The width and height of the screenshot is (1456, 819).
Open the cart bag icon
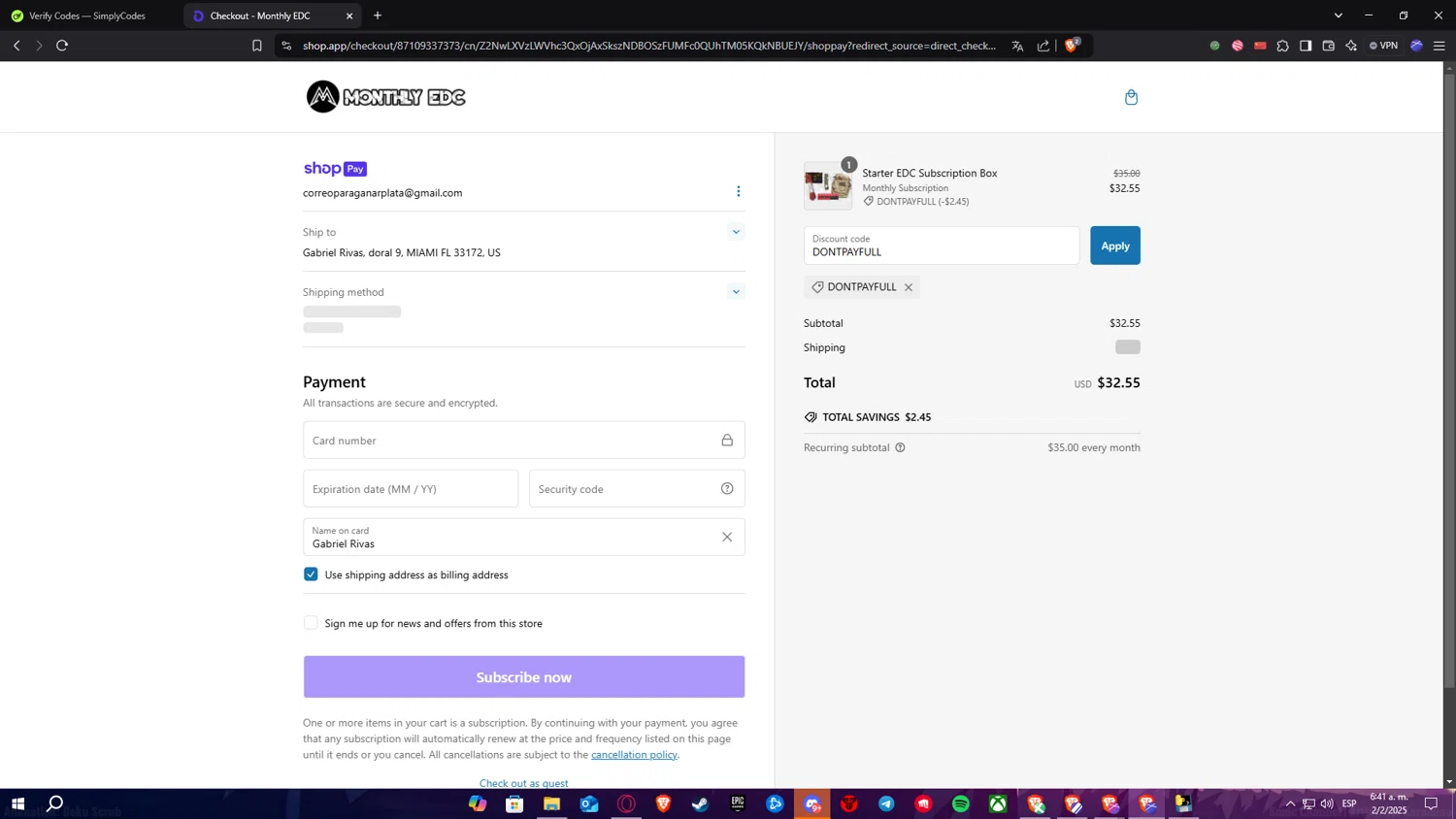(1131, 97)
